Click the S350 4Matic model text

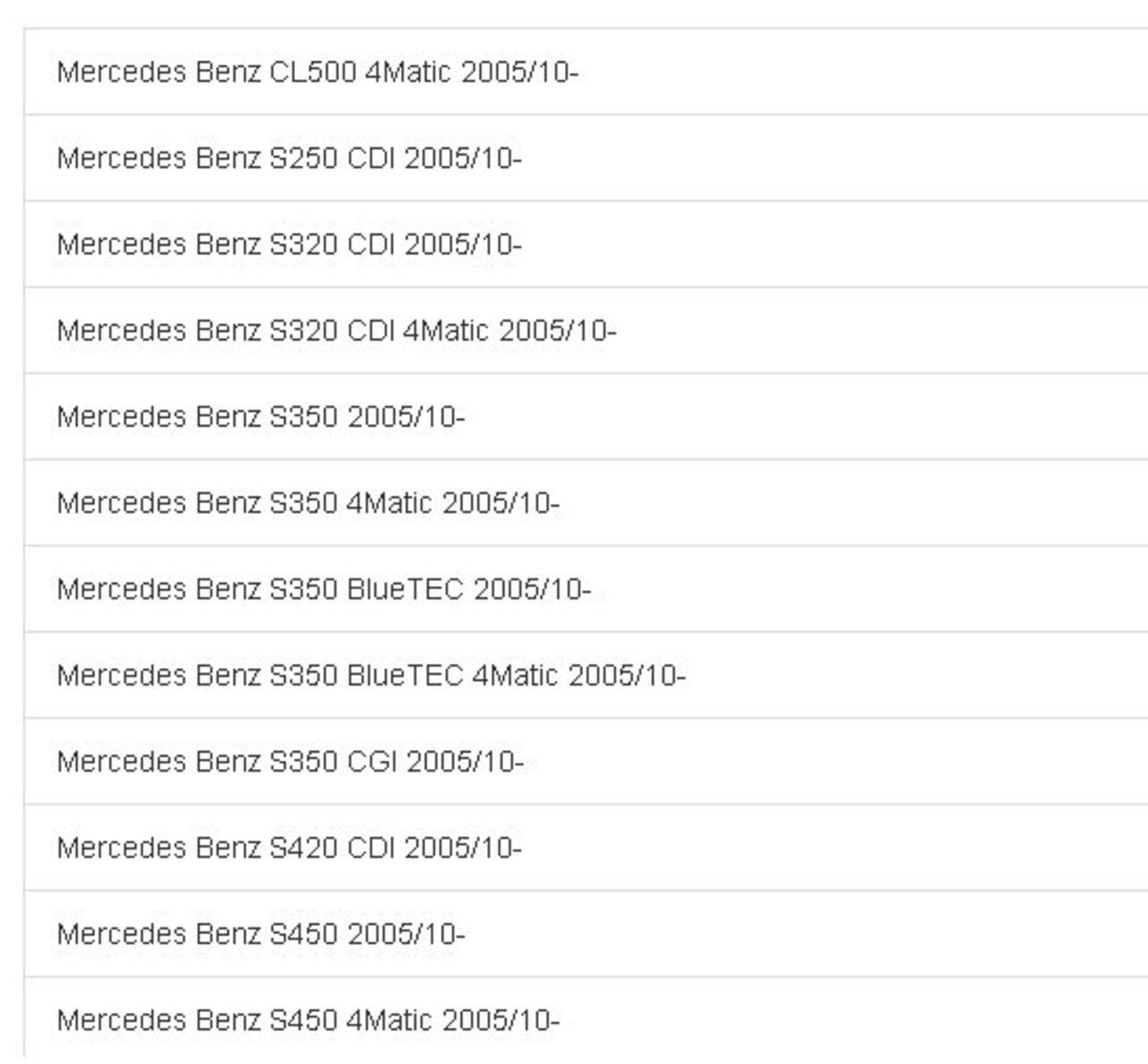(351, 502)
